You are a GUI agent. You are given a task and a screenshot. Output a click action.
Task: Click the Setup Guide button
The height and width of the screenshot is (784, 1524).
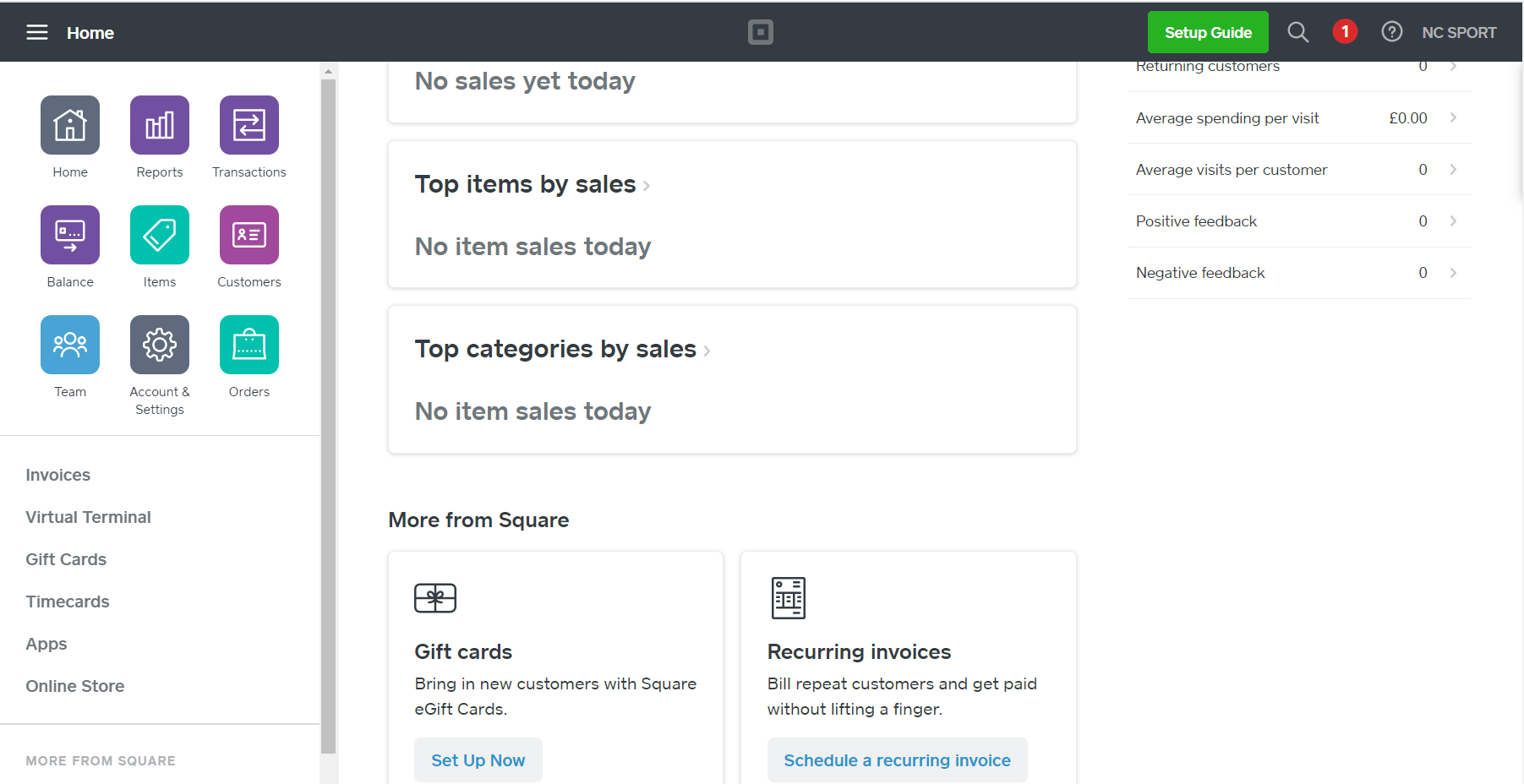[1208, 32]
